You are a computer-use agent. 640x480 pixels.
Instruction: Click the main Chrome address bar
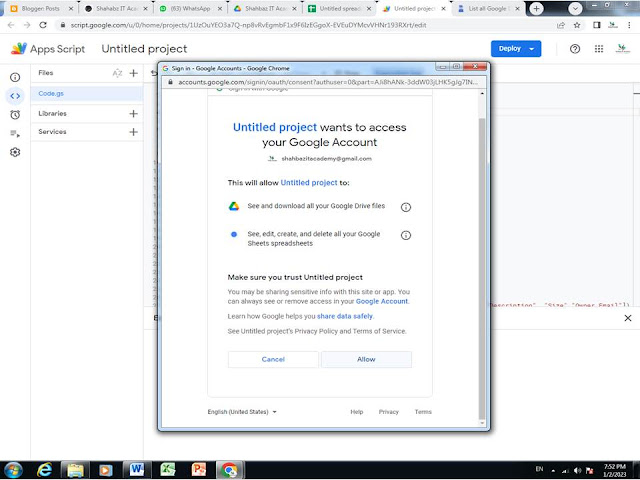306,25
